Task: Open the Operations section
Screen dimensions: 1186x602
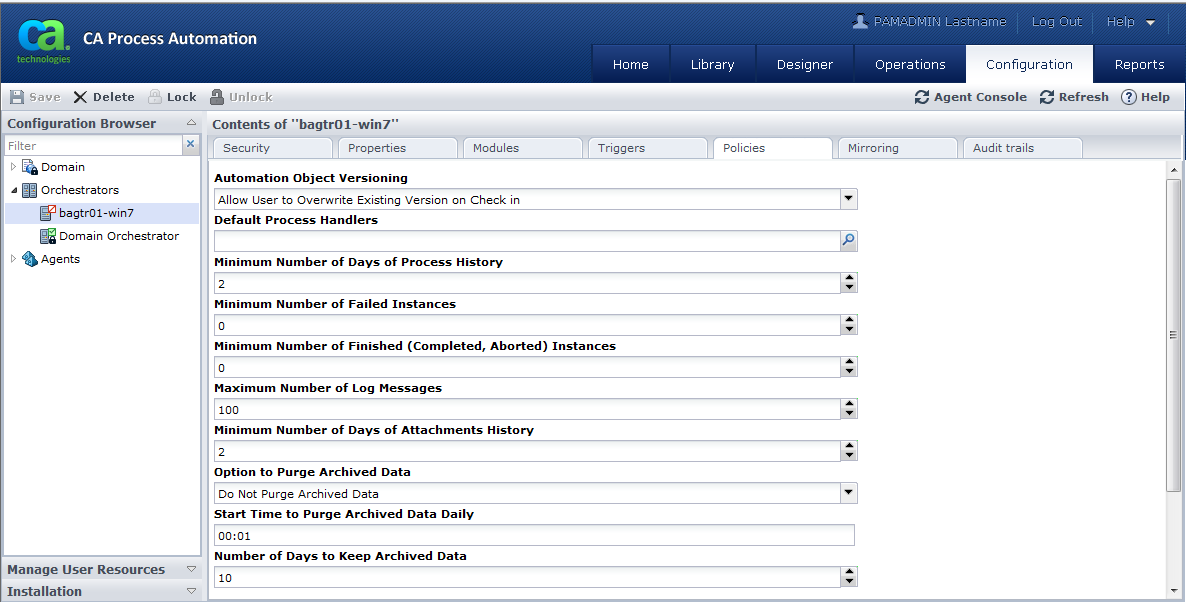Action: point(909,63)
